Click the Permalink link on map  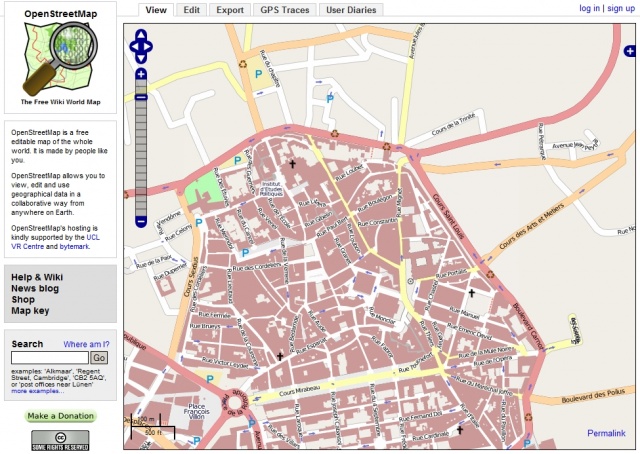(606, 433)
